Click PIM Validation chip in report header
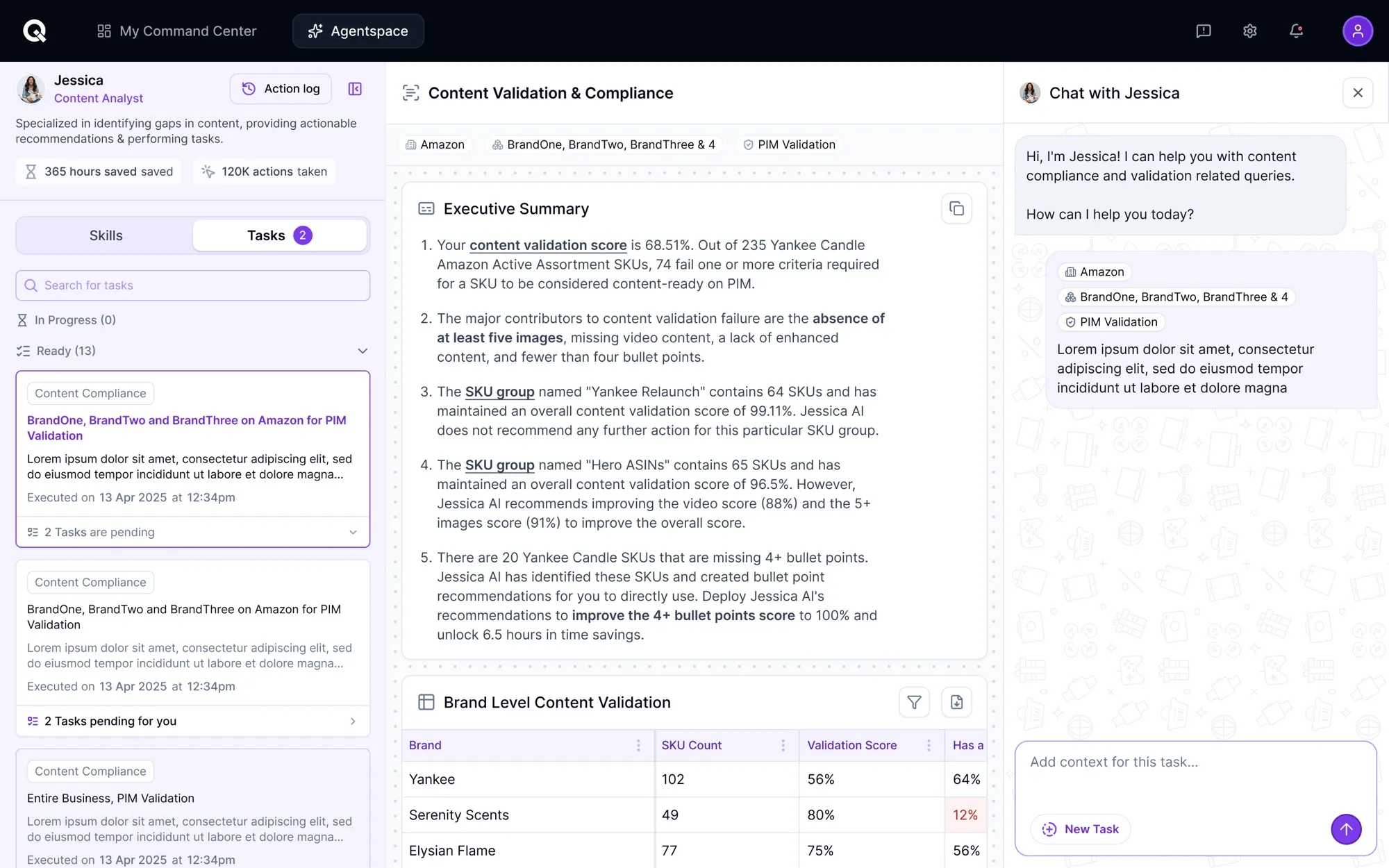The image size is (1389, 868). [x=789, y=144]
